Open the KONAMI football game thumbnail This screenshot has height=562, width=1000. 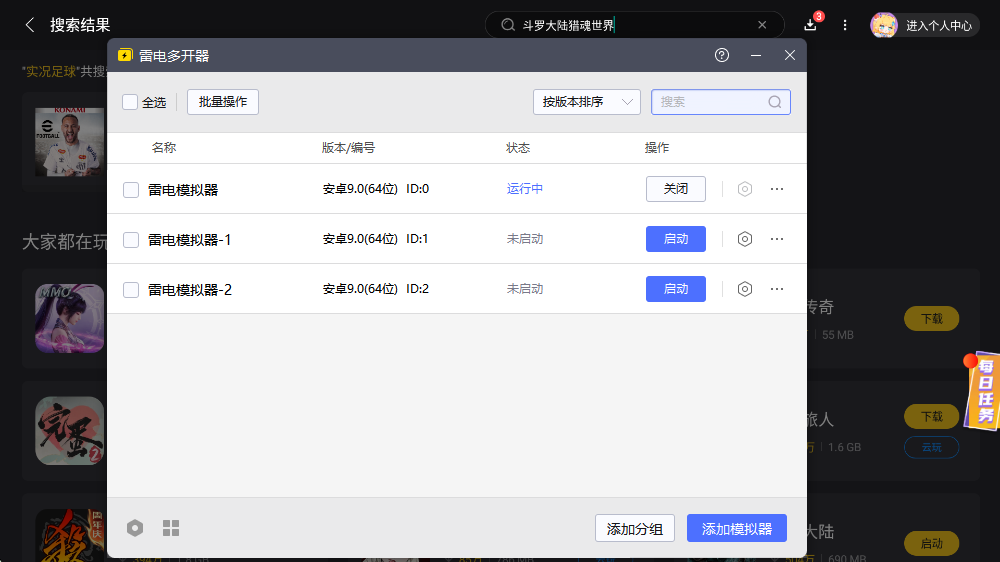(69, 142)
